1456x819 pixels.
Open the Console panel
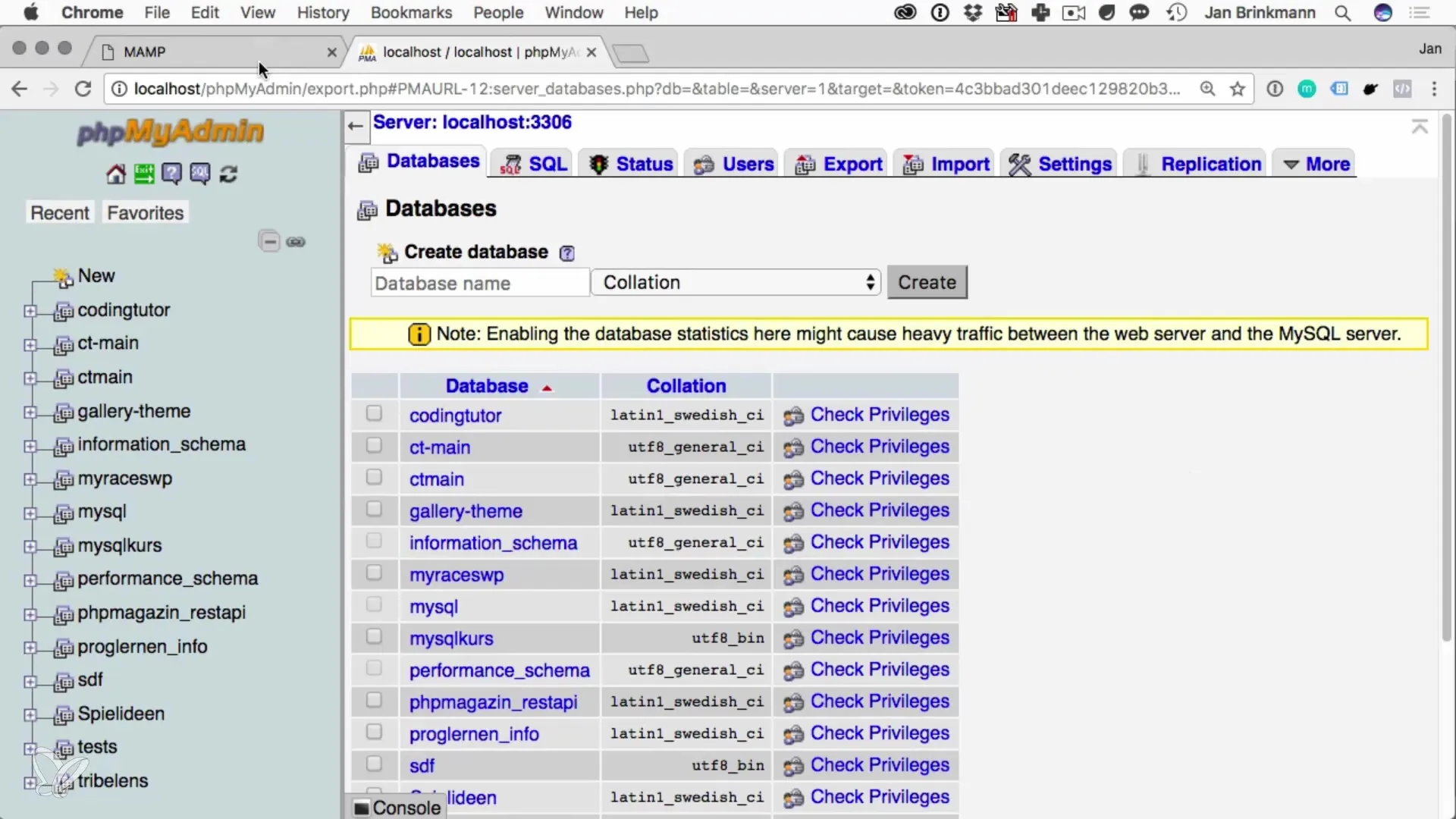point(397,808)
